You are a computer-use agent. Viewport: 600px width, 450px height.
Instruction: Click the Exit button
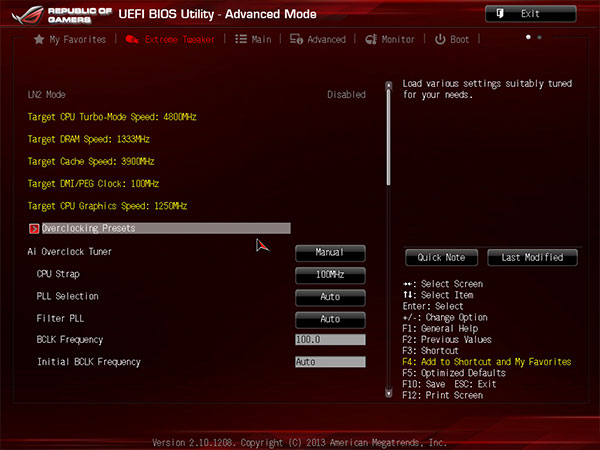click(x=530, y=14)
